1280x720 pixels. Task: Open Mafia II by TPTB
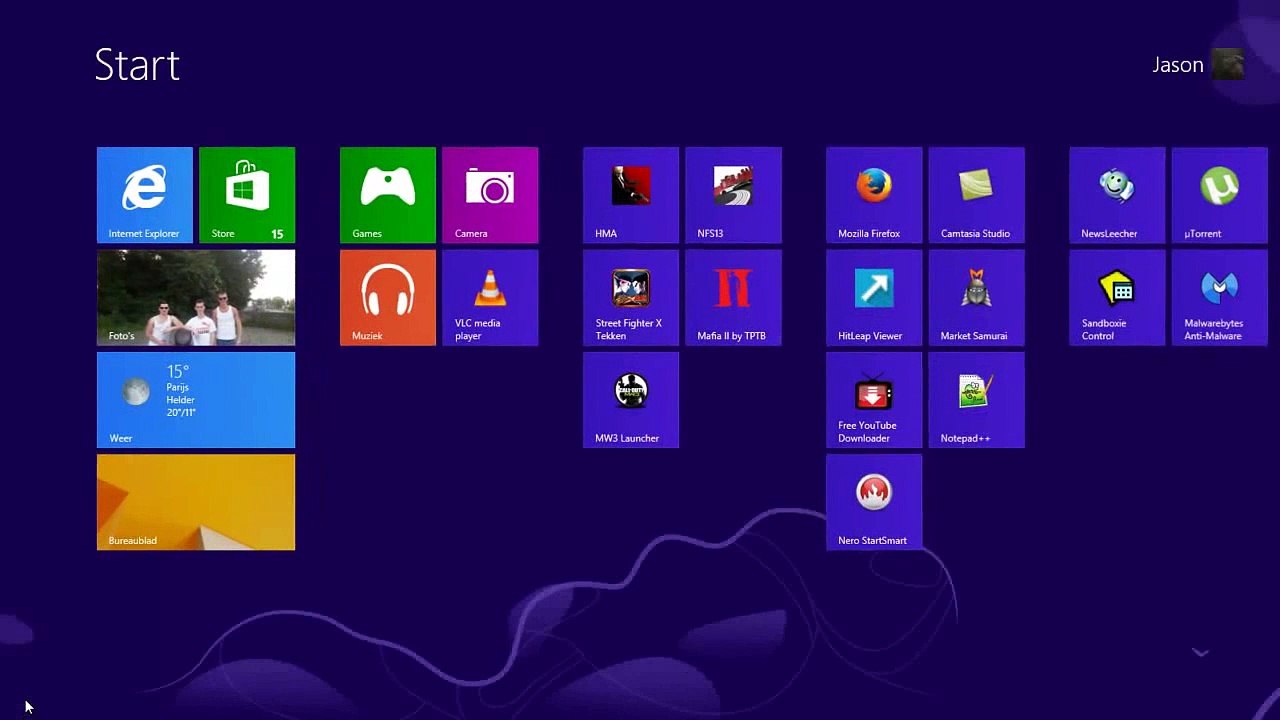point(733,297)
